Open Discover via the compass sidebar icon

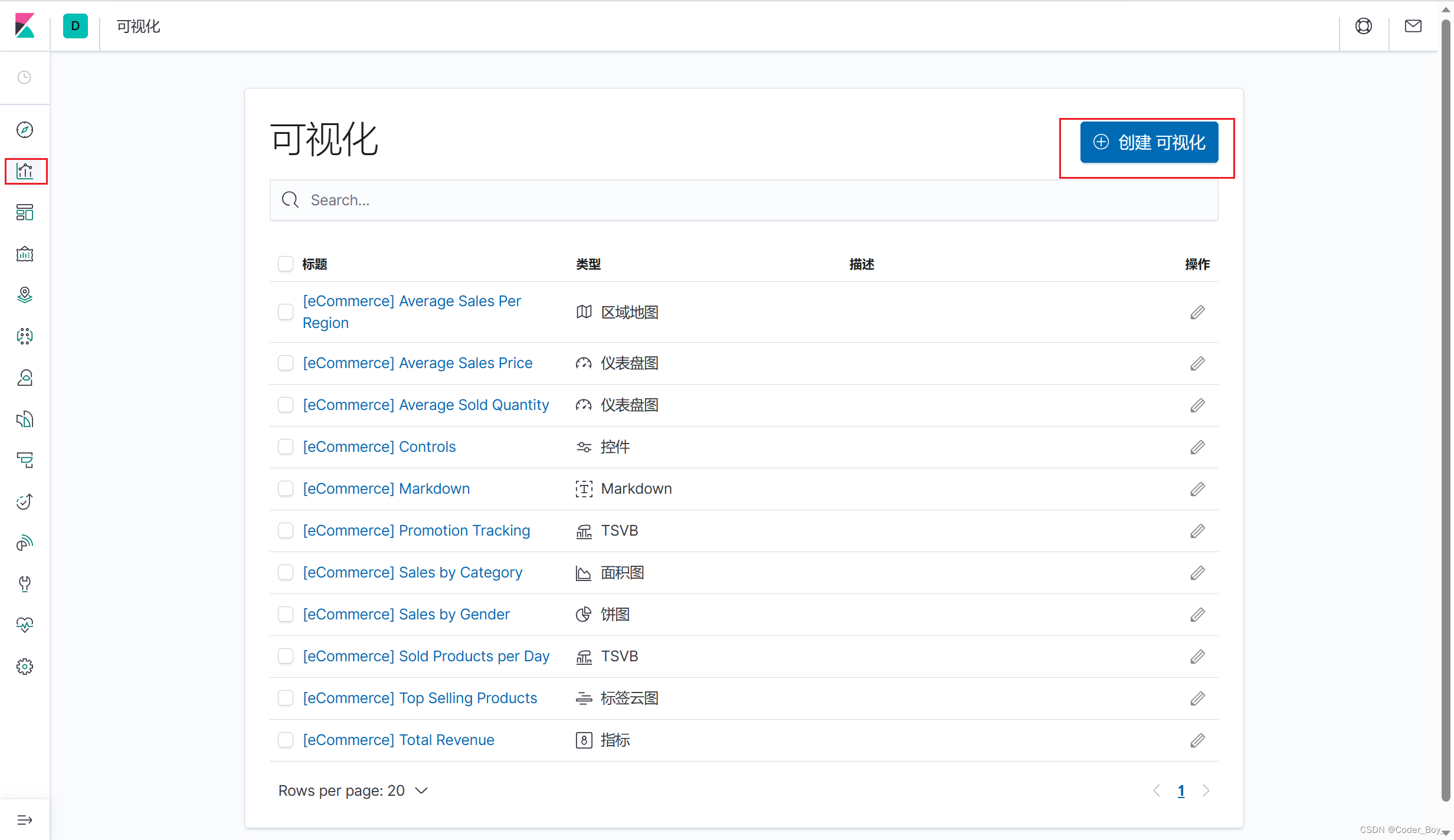click(x=24, y=130)
